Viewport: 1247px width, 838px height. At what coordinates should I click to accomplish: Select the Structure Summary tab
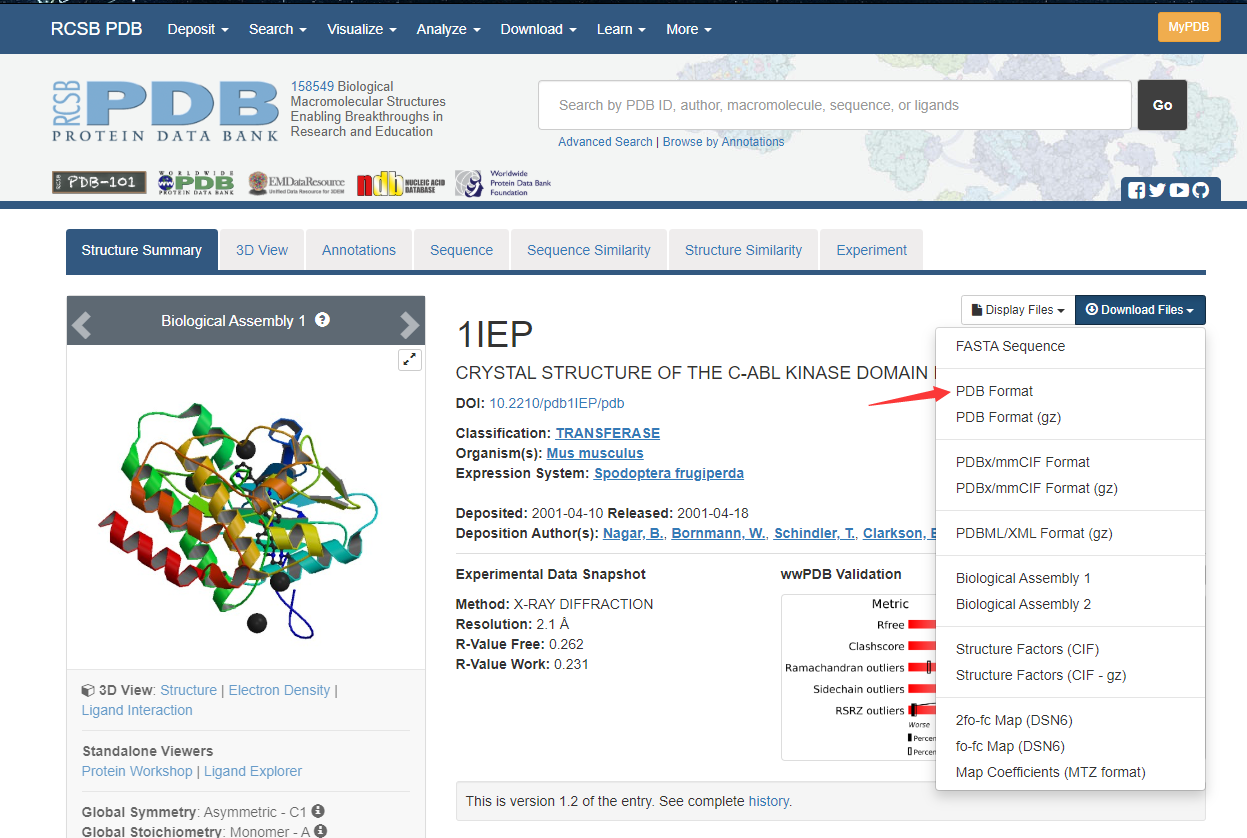point(142,250)
